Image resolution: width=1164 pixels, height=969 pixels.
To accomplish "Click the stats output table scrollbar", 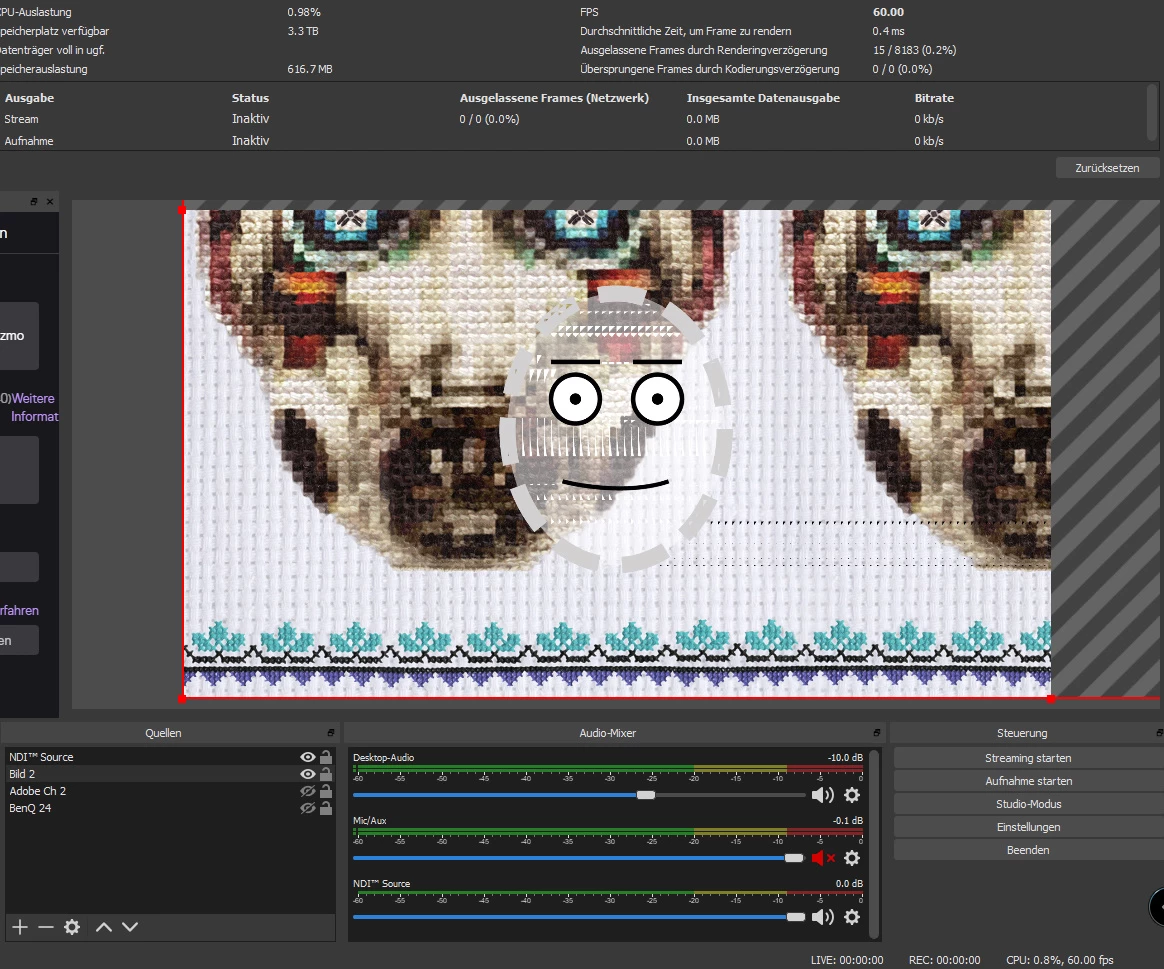I will click(1152, 112).
